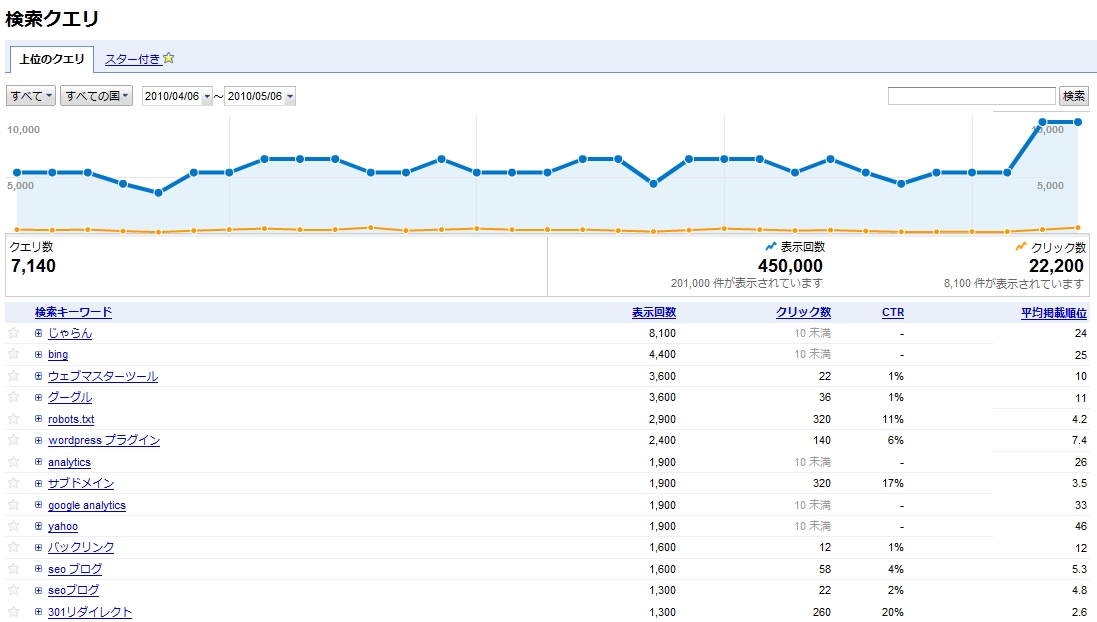Open the グーグル keyword link
Image resolution: width=1097 pixels, height=622 pixels.
tap(70, 397)
